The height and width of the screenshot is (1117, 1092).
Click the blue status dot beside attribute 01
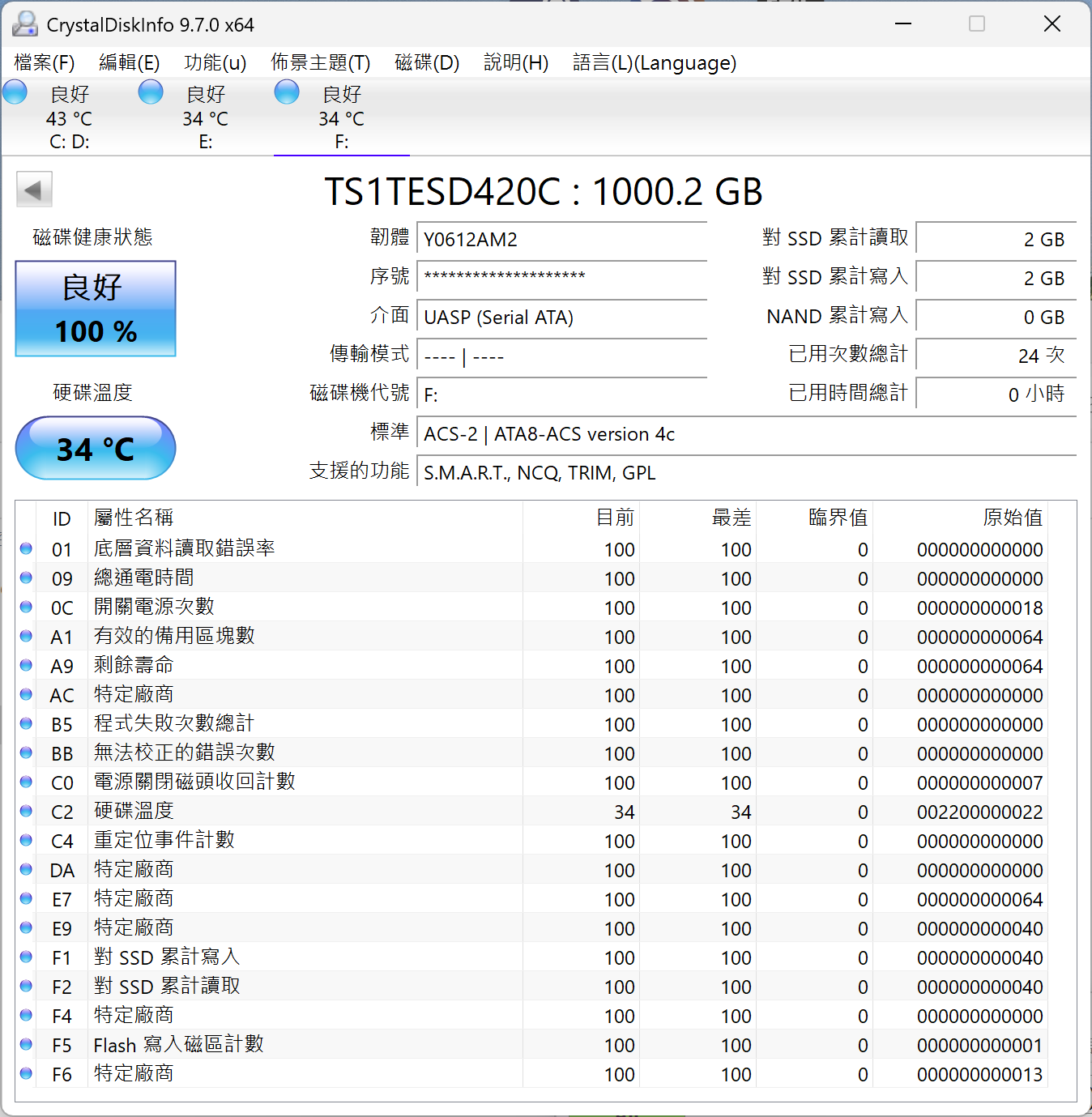coord(26,548)
